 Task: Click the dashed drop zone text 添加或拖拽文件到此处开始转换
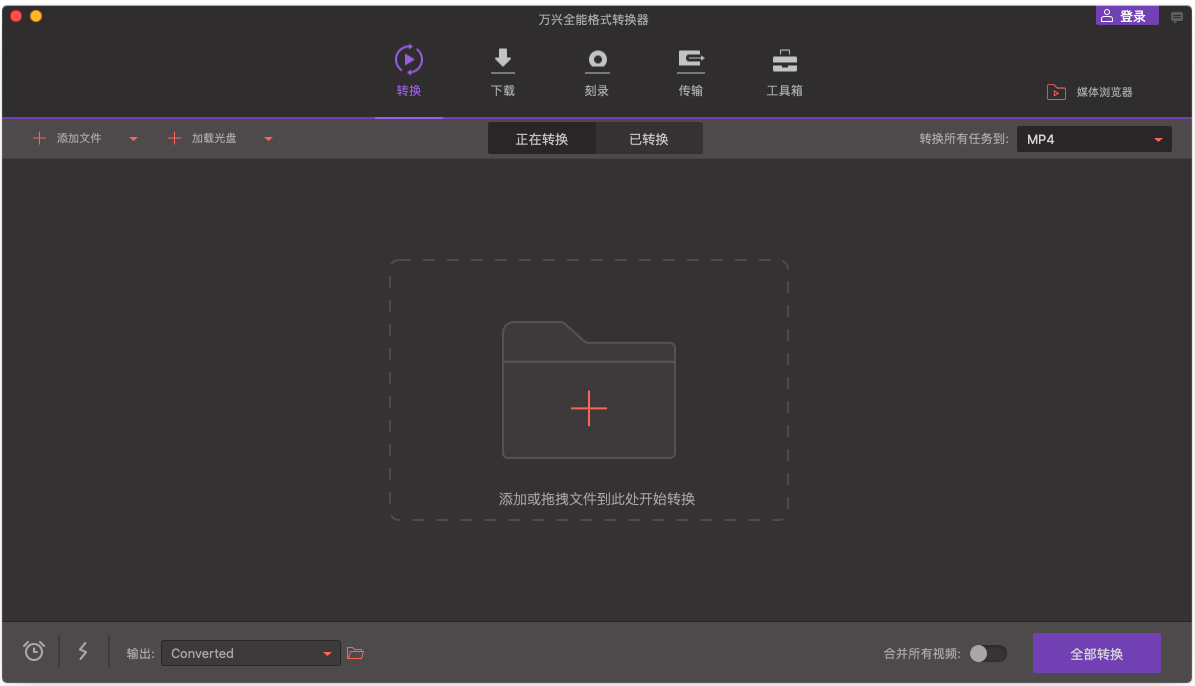click(x=597, y=499)
